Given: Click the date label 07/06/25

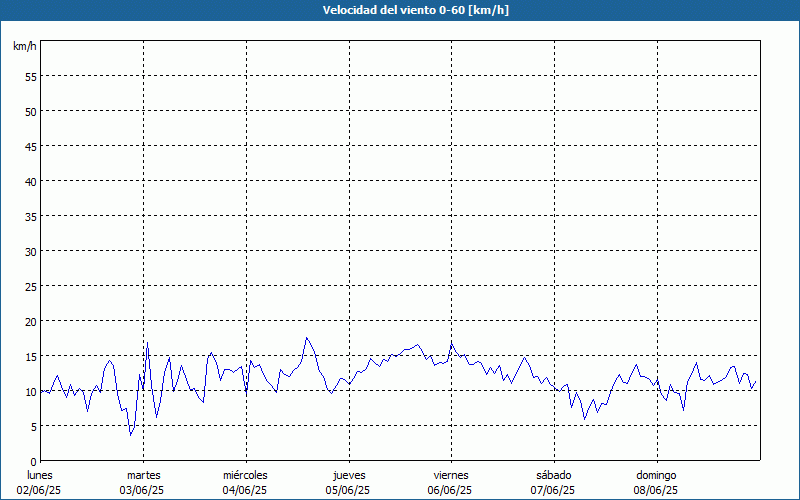Looking at the screenshot, I should click(553, 490).
